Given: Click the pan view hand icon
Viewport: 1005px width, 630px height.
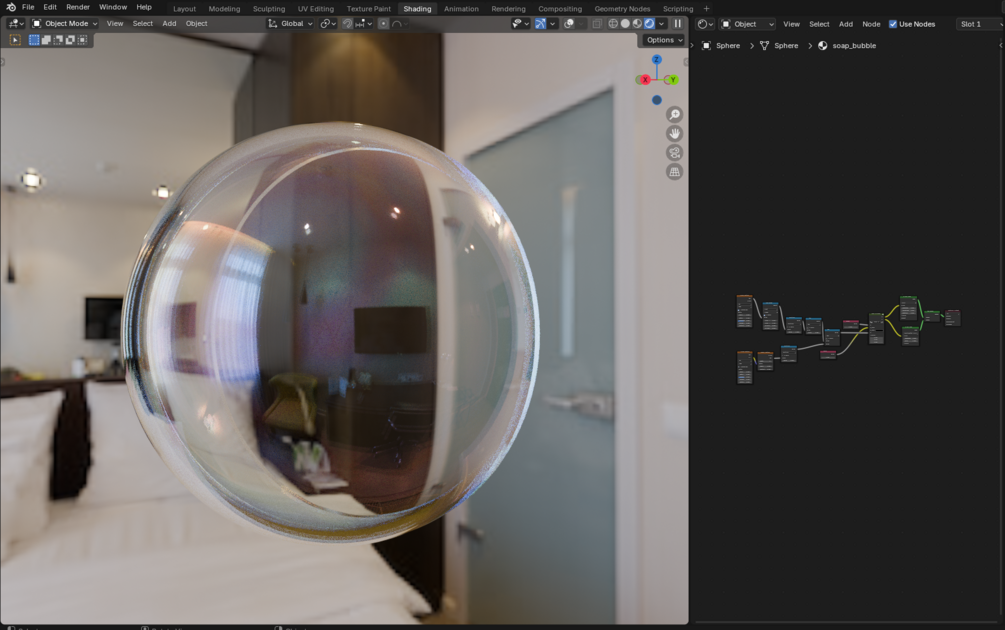Looking at the screenshot, I should 674,134.
